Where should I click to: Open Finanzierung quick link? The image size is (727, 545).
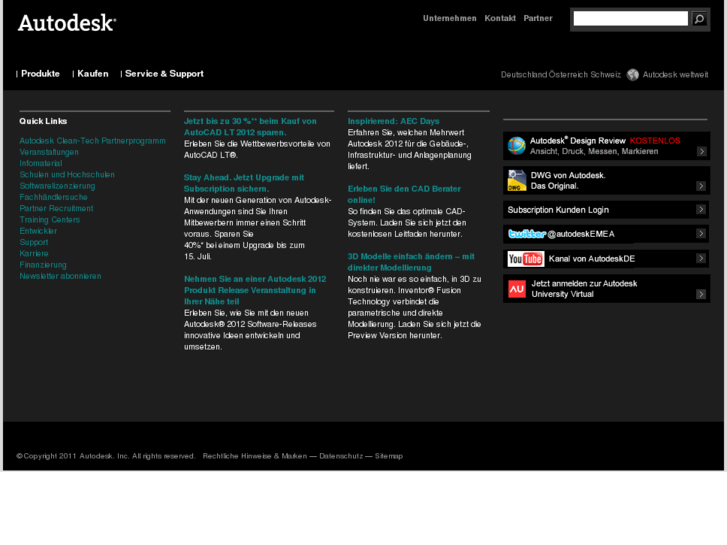point(43,265)
